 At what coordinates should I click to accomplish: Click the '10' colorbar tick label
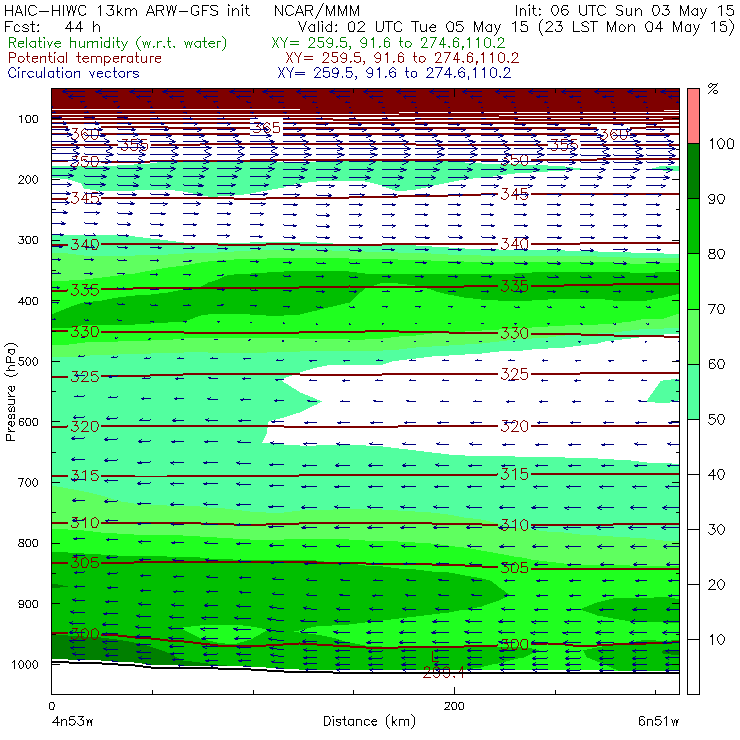(716, 639)
